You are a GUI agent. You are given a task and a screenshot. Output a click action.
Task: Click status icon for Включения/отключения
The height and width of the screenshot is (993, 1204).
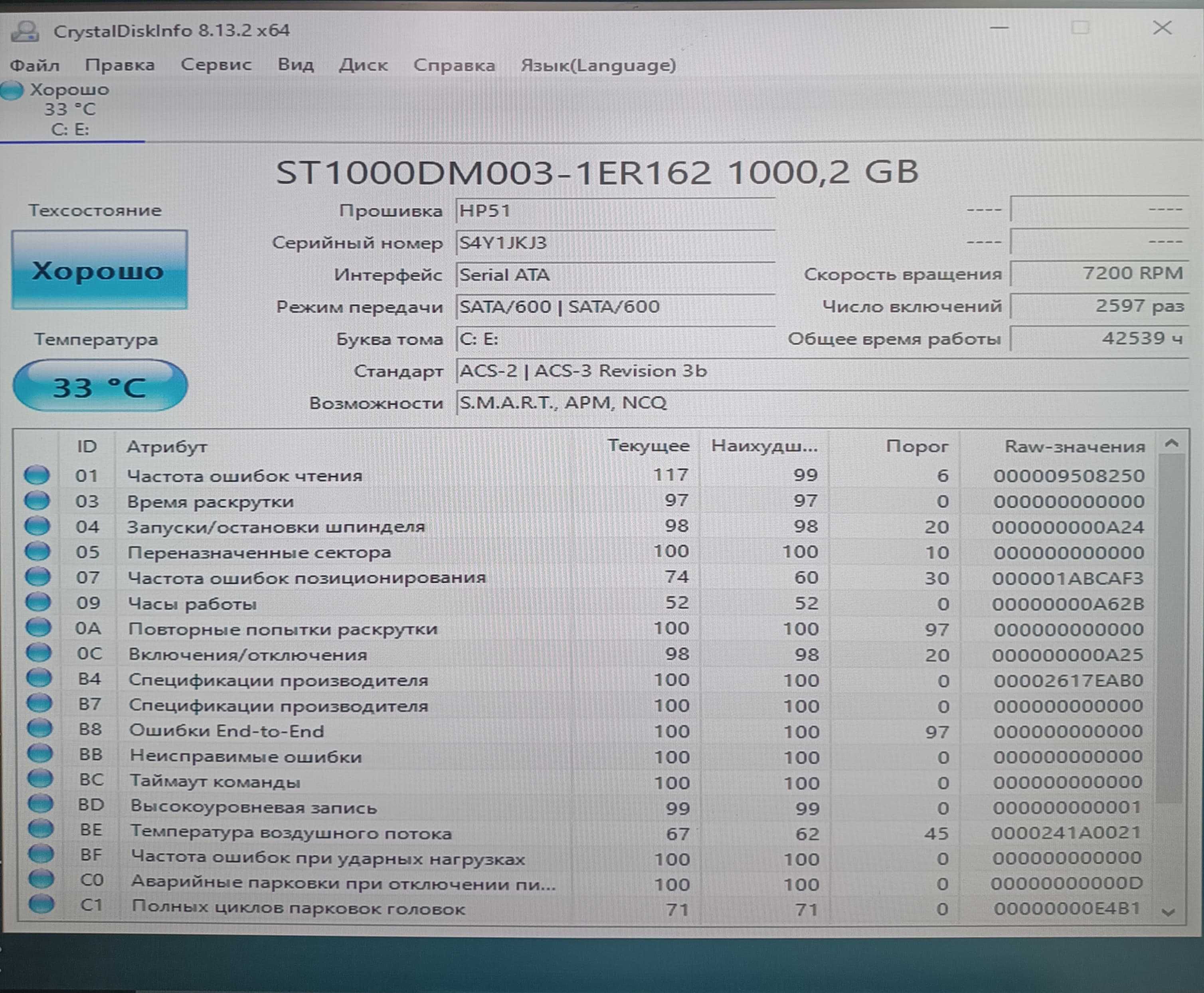click(x=39, y=653)
